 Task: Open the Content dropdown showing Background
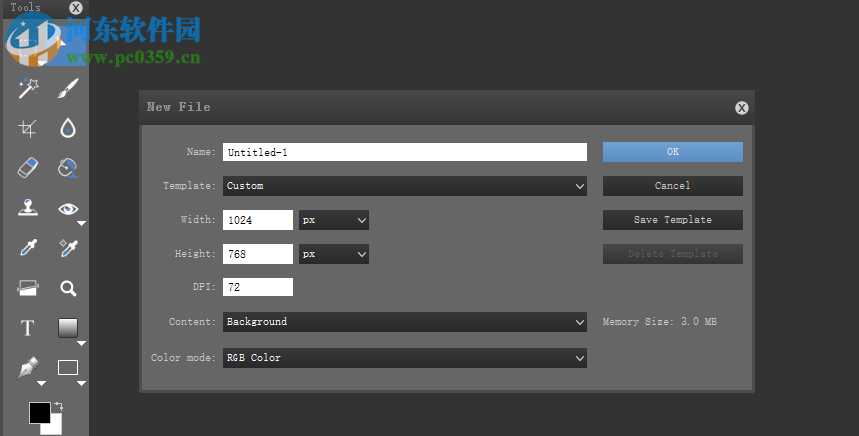click(x=405, y=322)
